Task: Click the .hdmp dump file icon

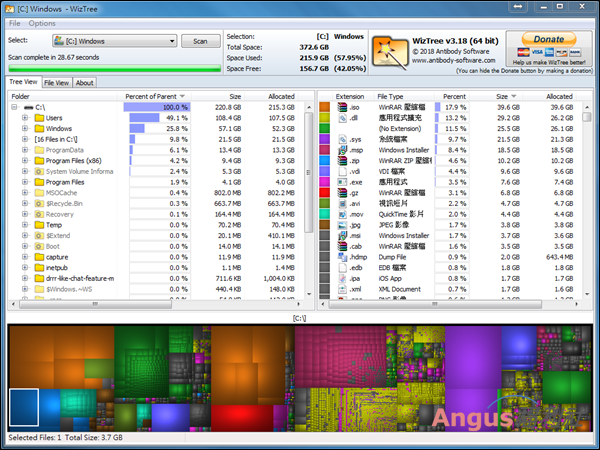Action: [342, 257]
